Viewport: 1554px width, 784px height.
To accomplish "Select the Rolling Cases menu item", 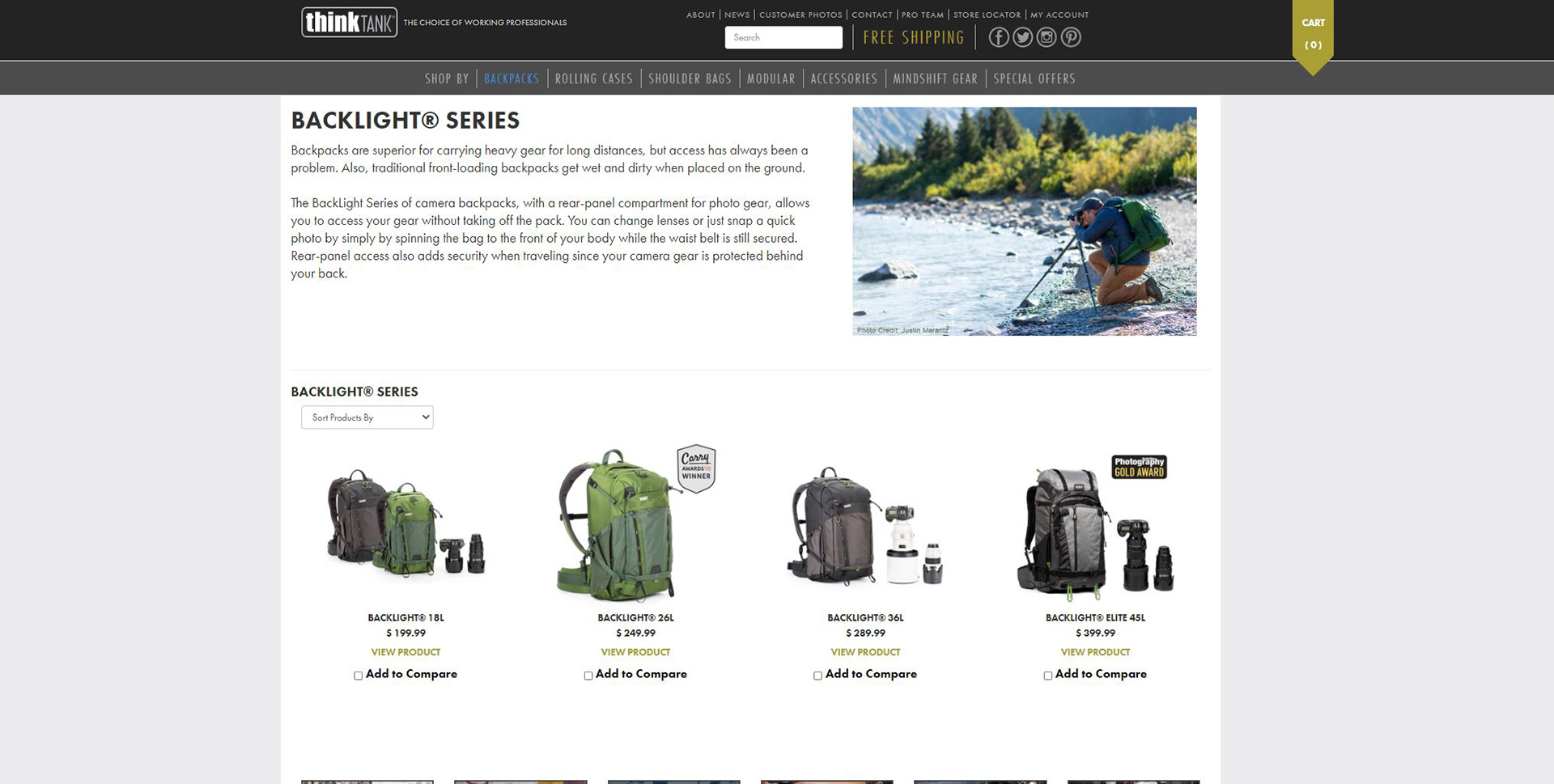I will 594,78.
